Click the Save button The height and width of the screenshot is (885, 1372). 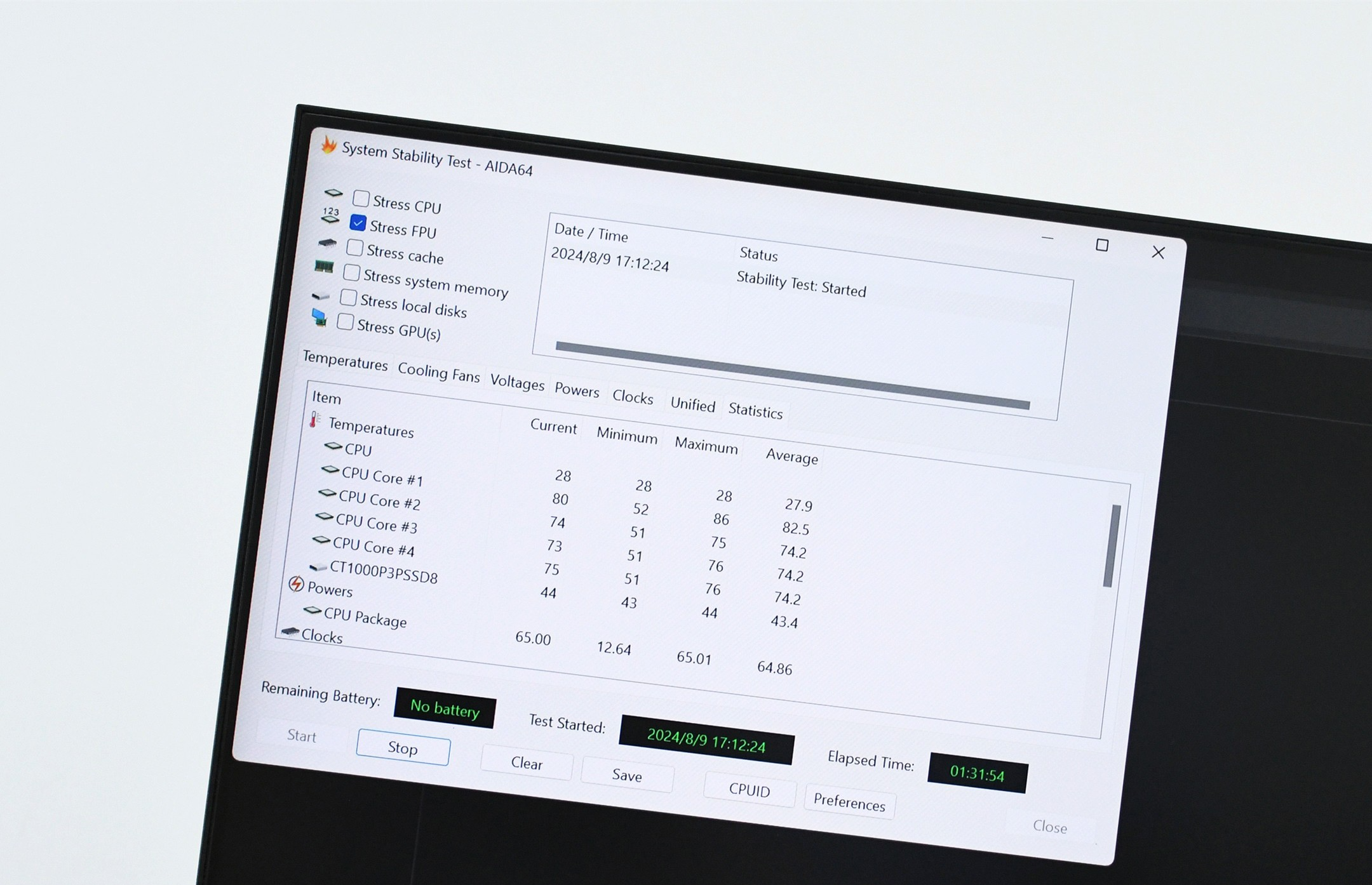click(x=627, y=775)
